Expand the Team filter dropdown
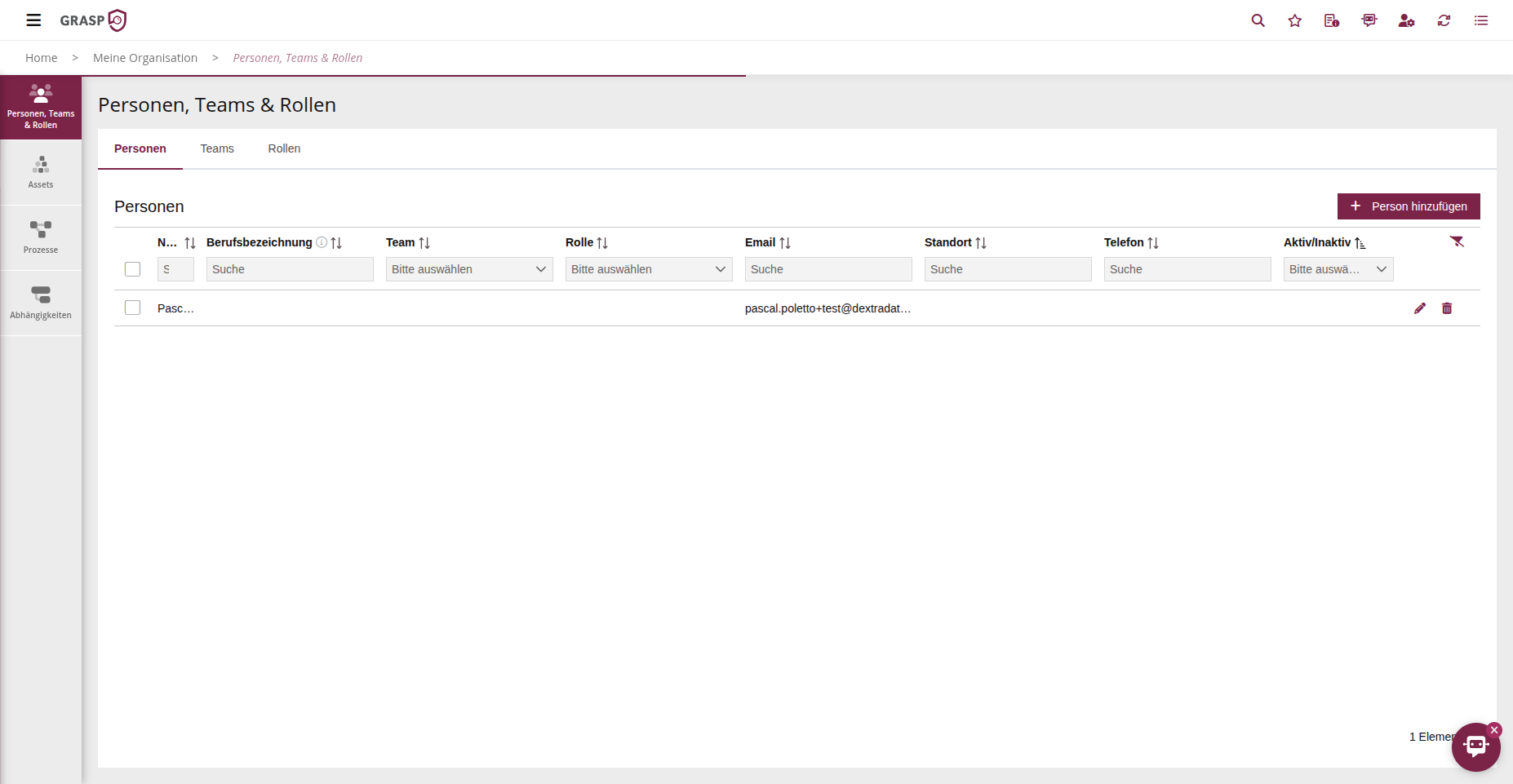Image resolution: width=1513 pixels, height=784 pixels. pyautogui.click(x=469, y=269)
